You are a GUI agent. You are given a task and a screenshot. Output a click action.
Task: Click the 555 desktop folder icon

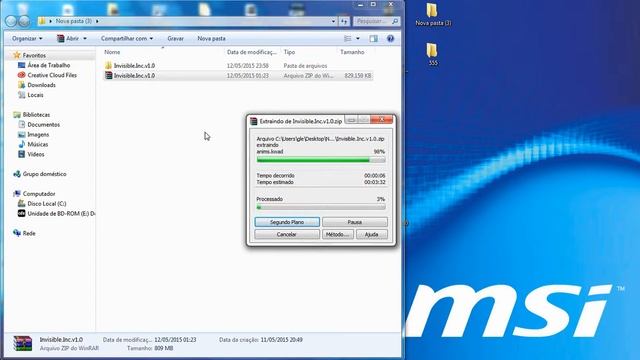click(x=432, y=51)
